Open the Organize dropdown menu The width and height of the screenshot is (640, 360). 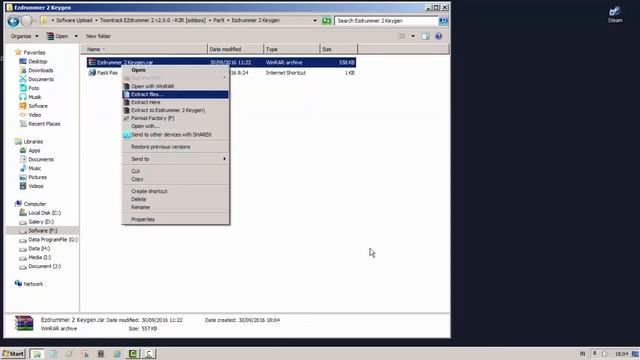24,36
